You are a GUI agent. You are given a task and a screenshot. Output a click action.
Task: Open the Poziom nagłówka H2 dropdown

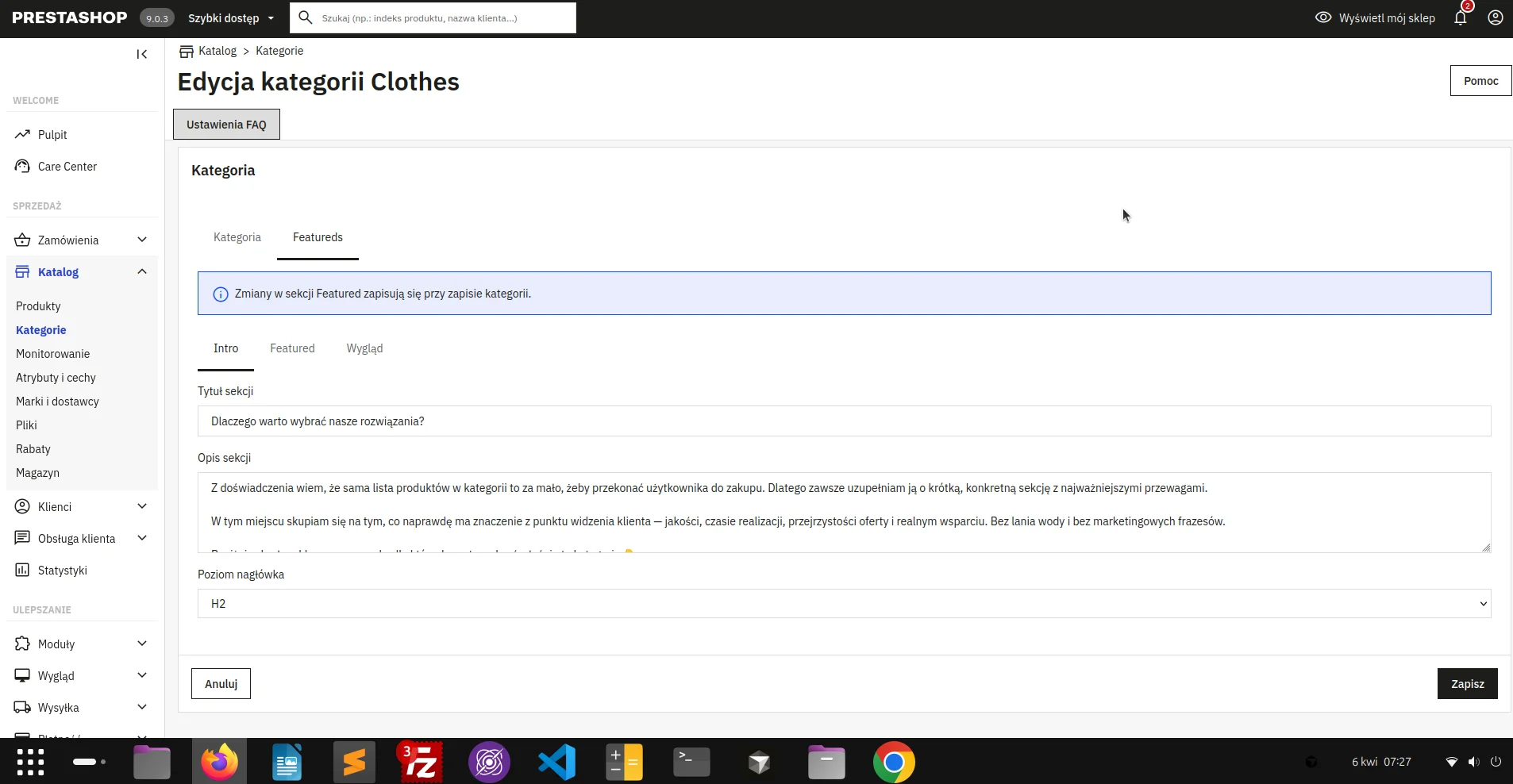pos(844,603)
